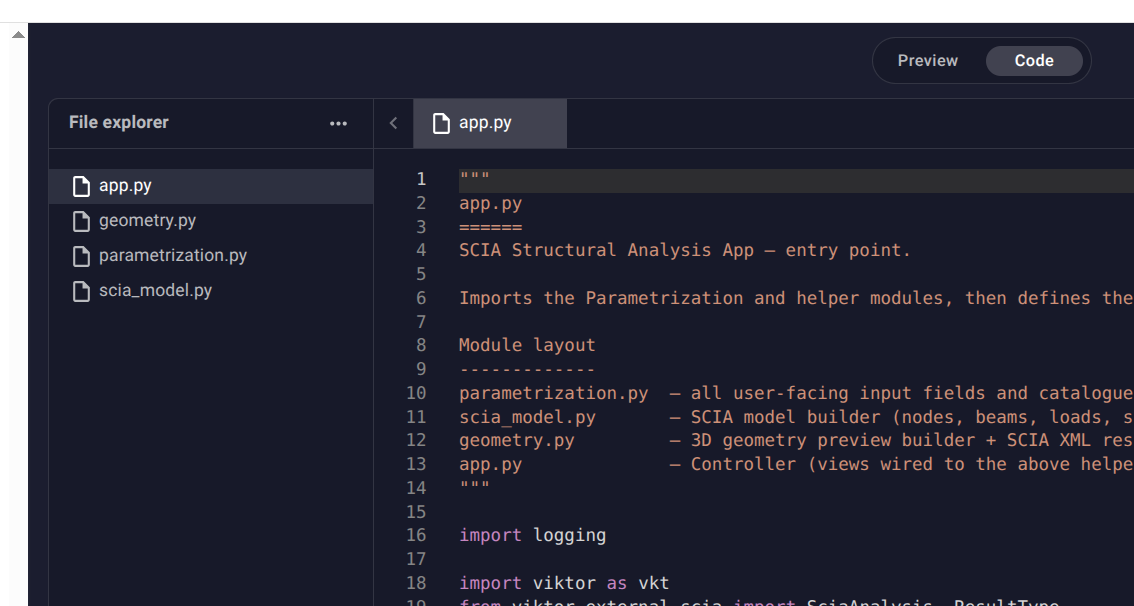Click the file icon beside parametrization.py
This screenshot has height=606, width=1134.
(82, 256)
